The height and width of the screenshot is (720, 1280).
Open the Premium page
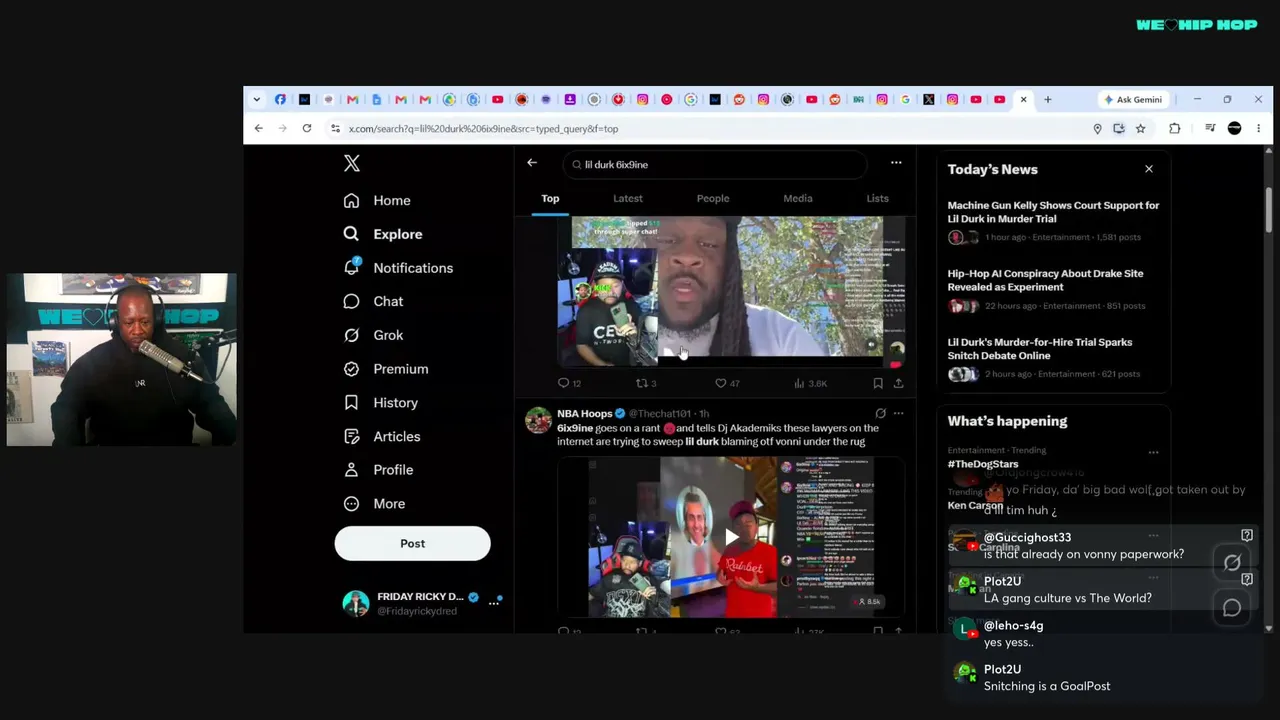click(386, 369)
